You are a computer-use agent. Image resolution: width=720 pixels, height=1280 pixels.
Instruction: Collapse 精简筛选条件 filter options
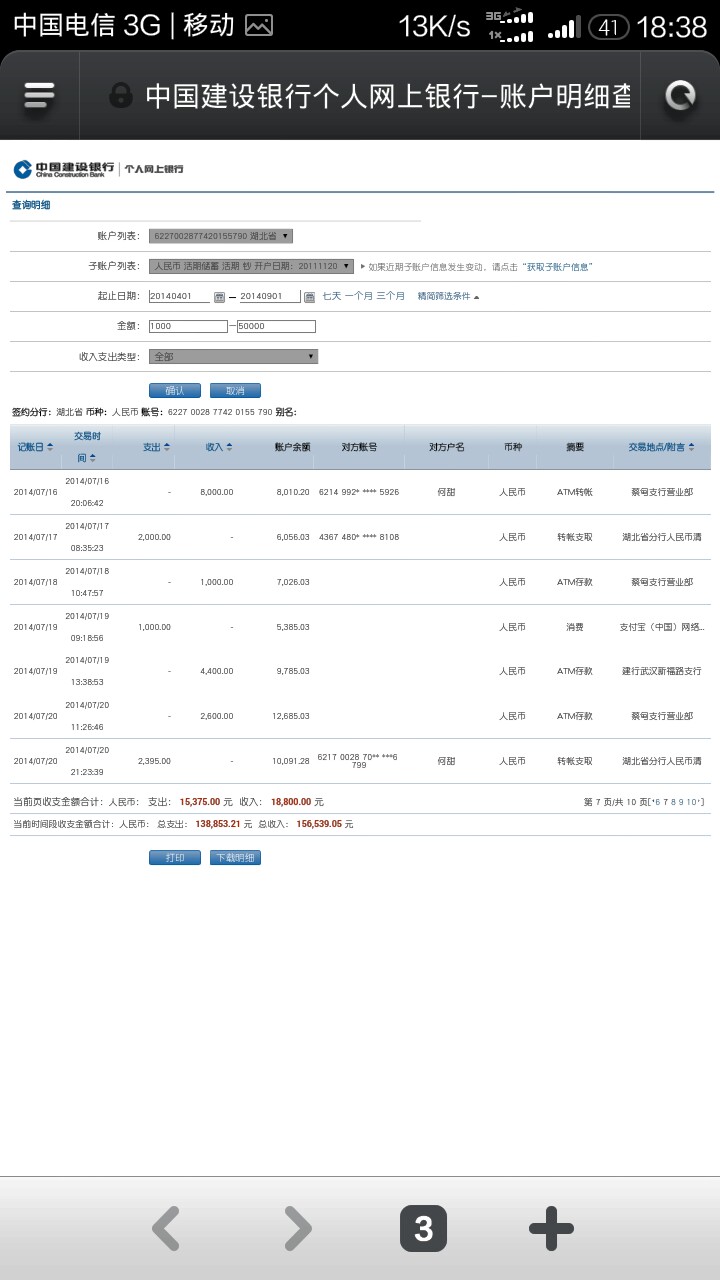point(448,297)
